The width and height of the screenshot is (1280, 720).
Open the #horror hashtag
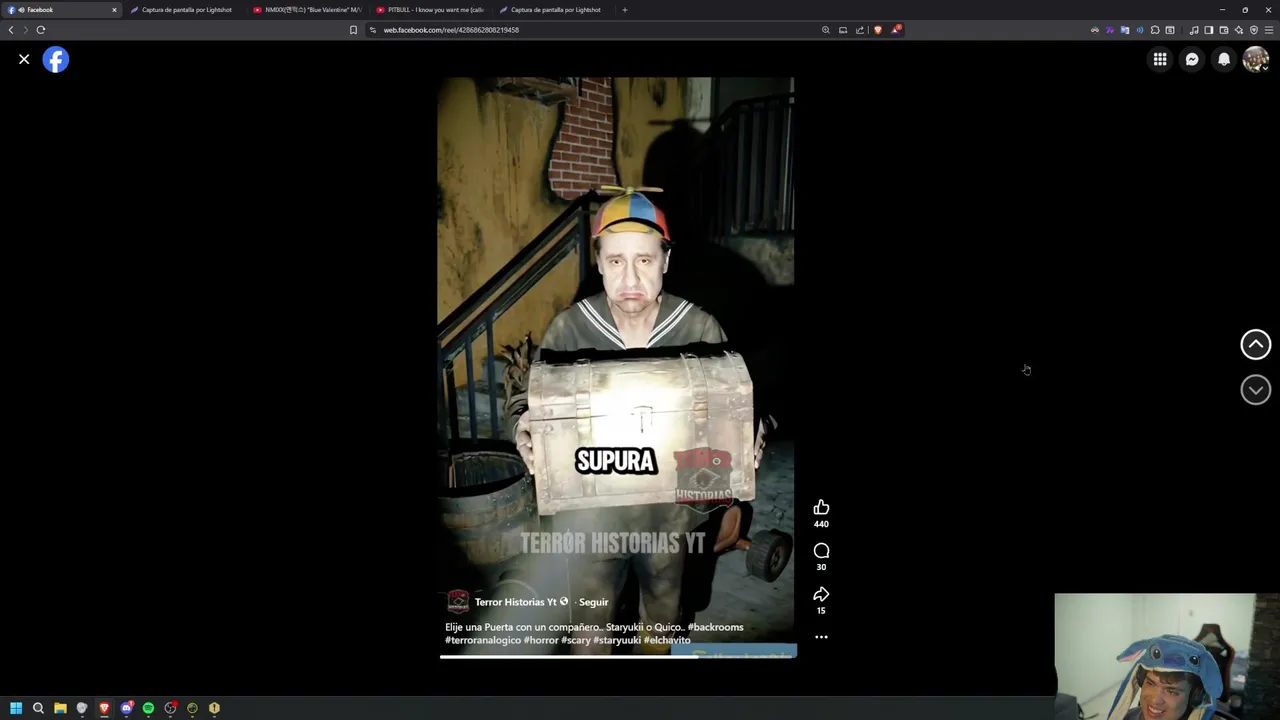coord(541,640)
